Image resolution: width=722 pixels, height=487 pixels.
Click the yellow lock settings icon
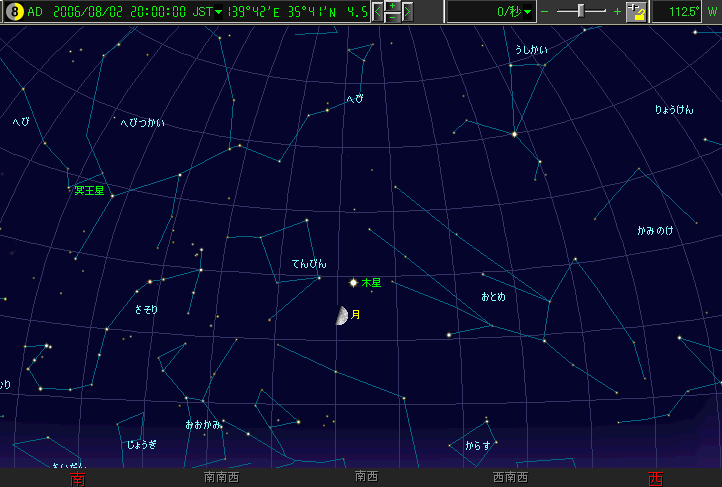point(637,12)
